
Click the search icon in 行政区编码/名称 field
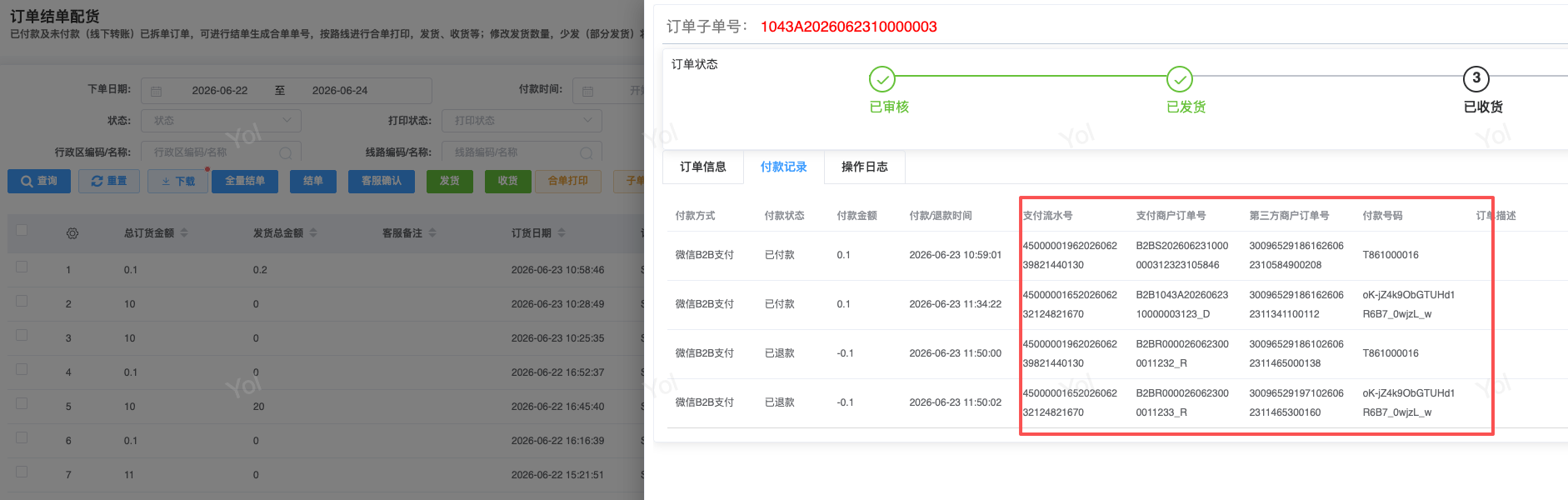click(285, 152)
